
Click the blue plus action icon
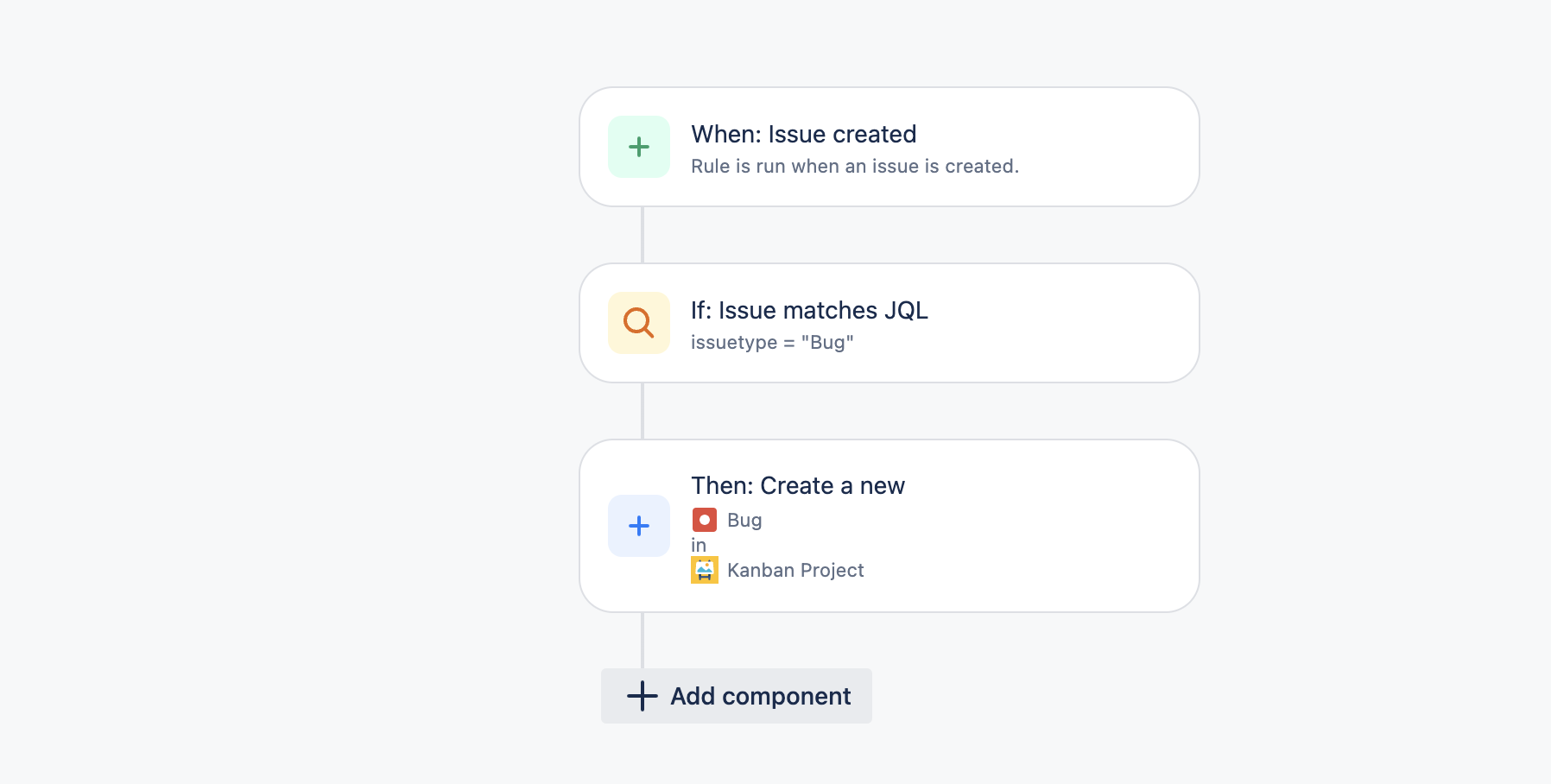(x=639, y=525)
